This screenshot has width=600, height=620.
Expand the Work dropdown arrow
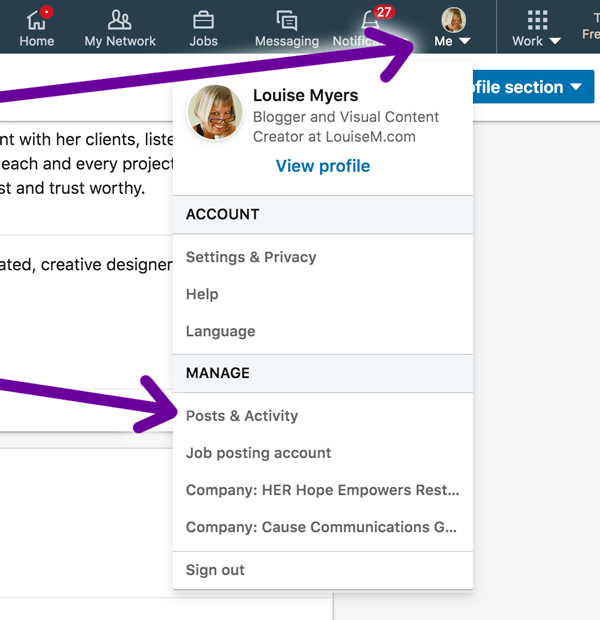[x=555, y=41]
